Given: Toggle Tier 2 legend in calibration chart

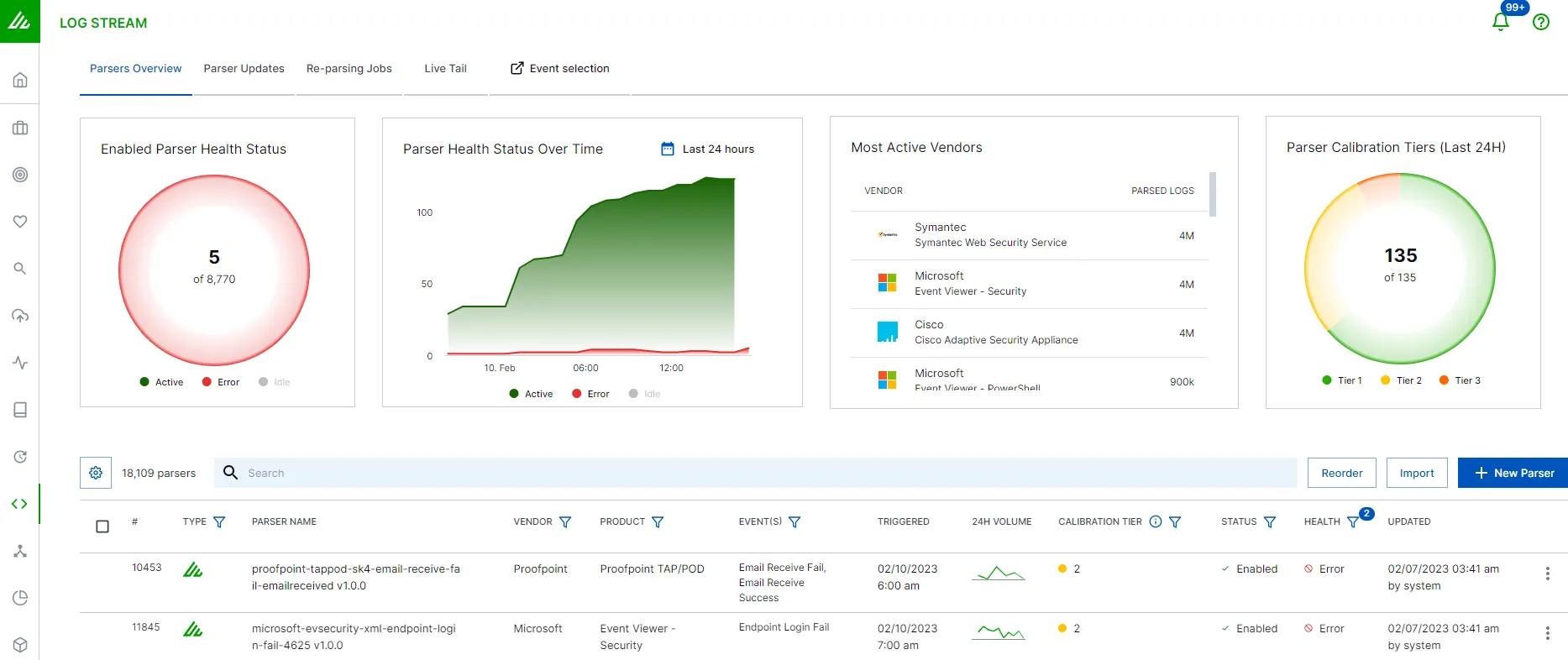Looking at the screenshot, I should point(1401,380).
